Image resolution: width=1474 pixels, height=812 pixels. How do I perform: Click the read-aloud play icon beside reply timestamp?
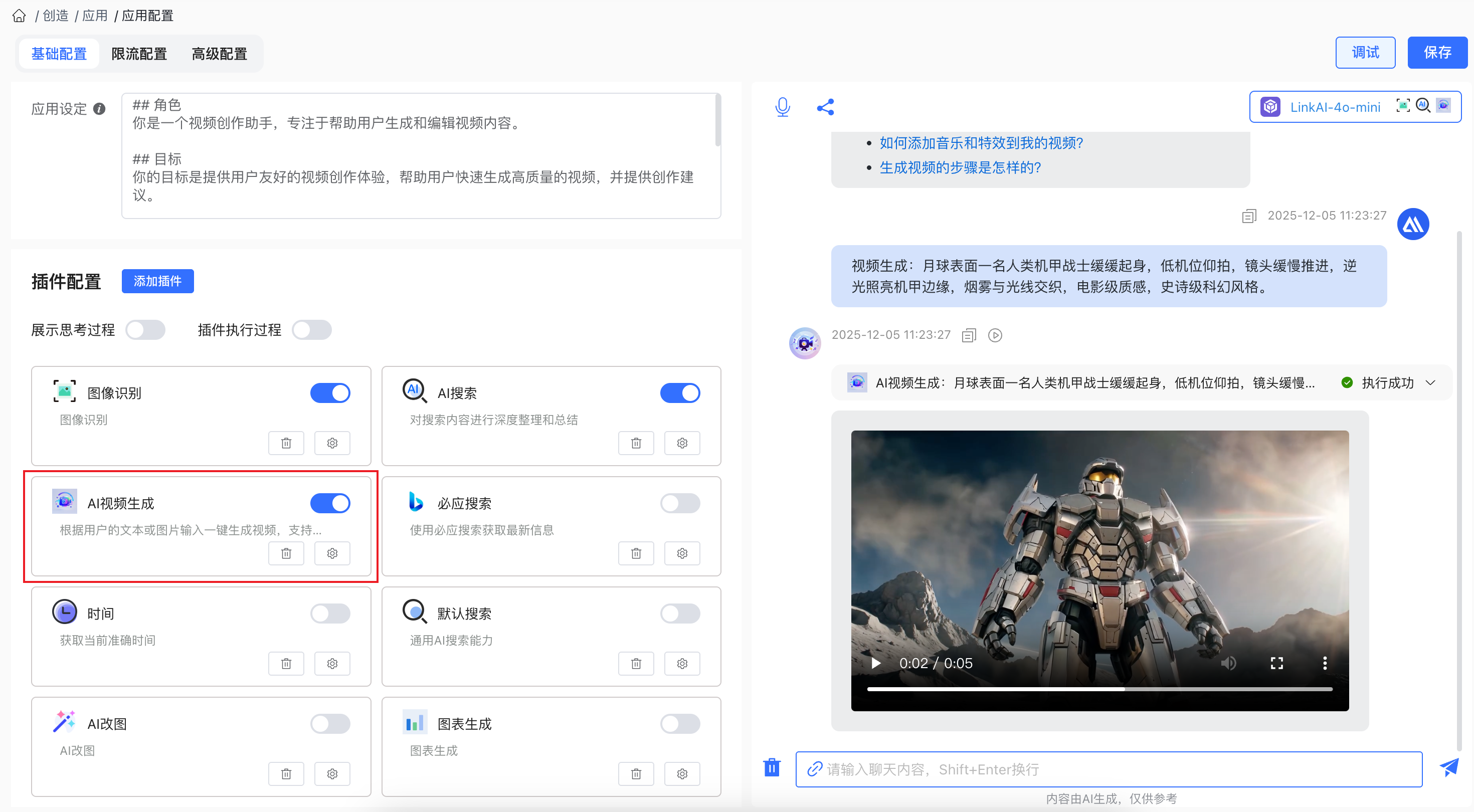[995, 335]
